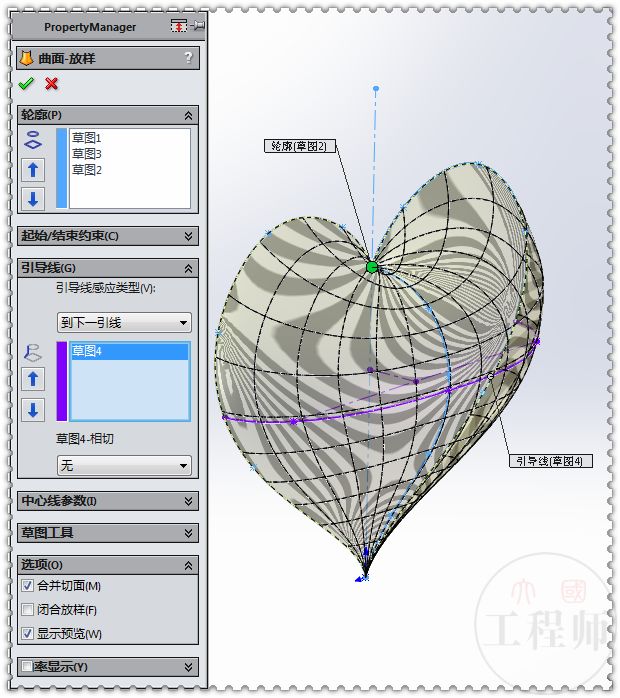Select guide curve 草图4 entry

click(130, 351)
